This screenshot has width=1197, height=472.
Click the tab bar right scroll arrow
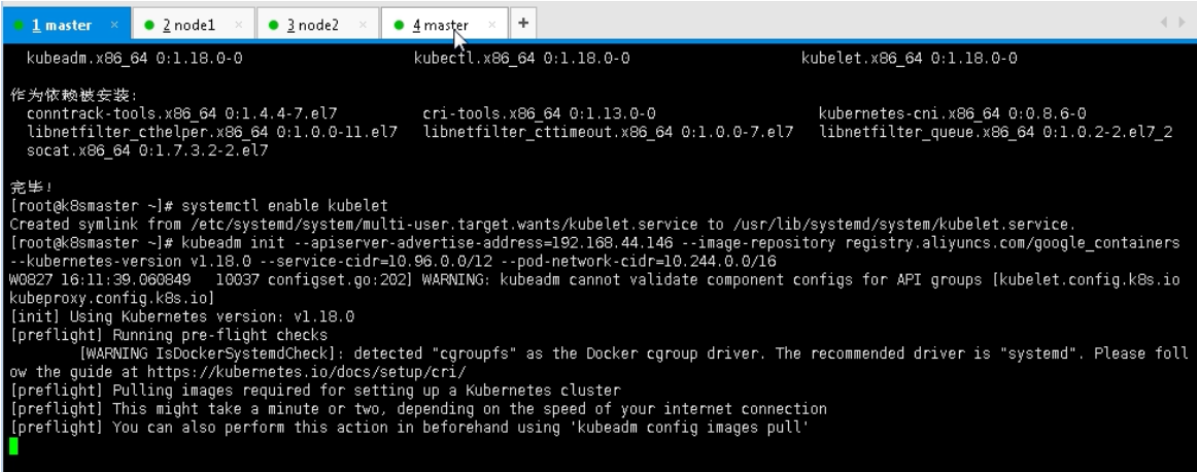click(x=1182, y=23)
